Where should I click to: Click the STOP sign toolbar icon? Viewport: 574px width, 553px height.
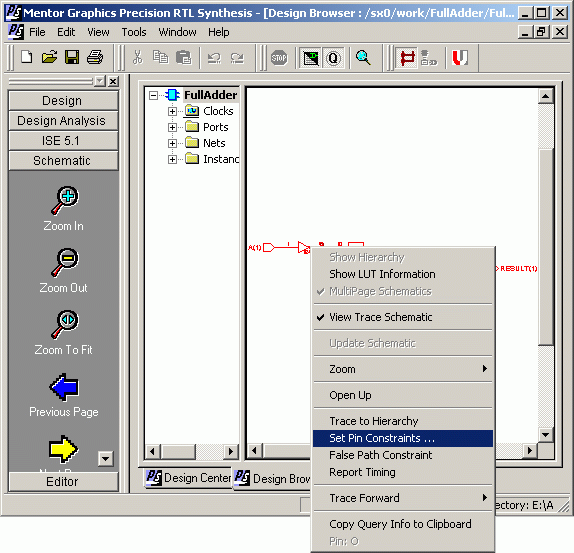point(279,58)
